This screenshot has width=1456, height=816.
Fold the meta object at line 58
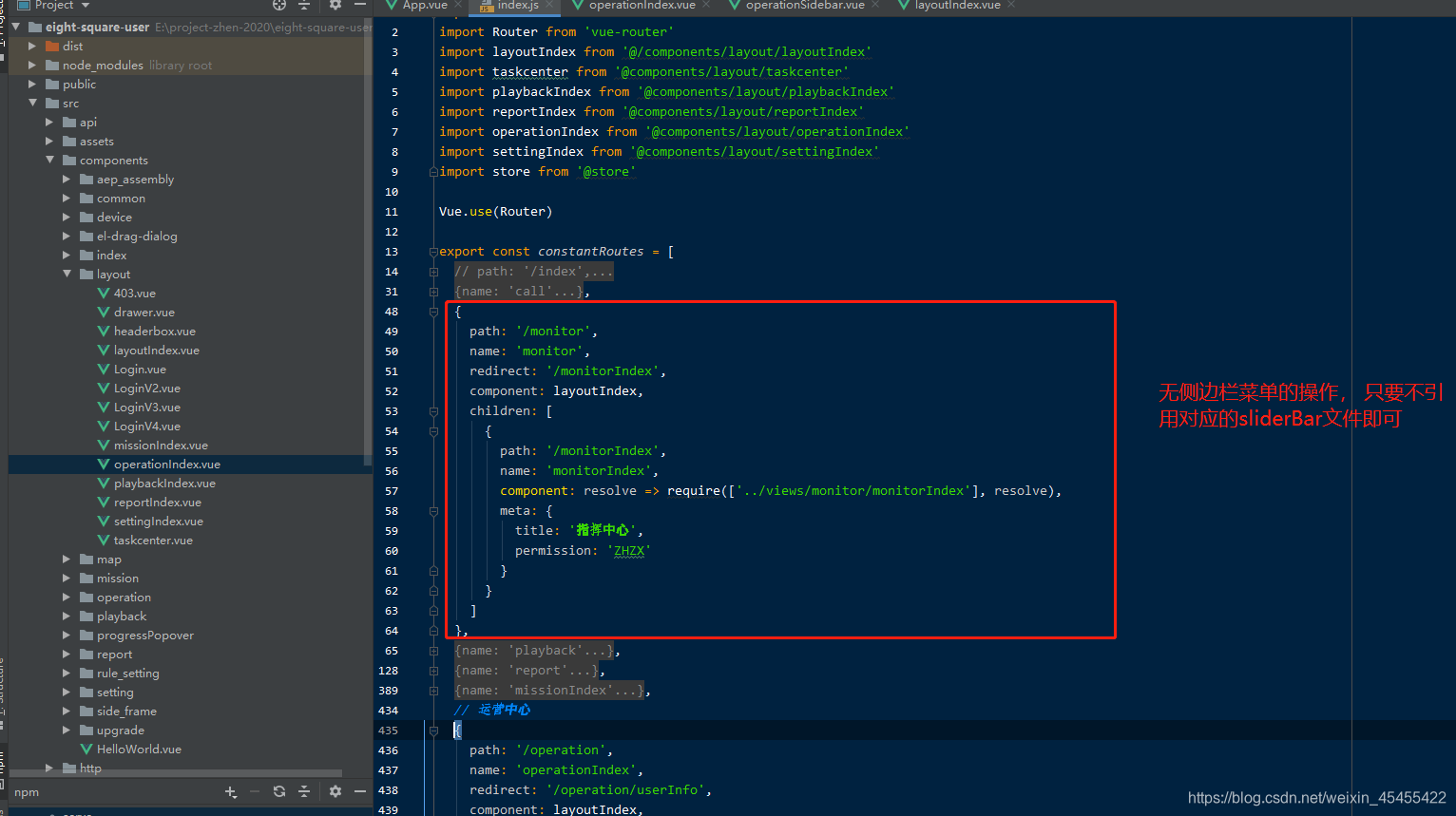click(x=433, y=511)
